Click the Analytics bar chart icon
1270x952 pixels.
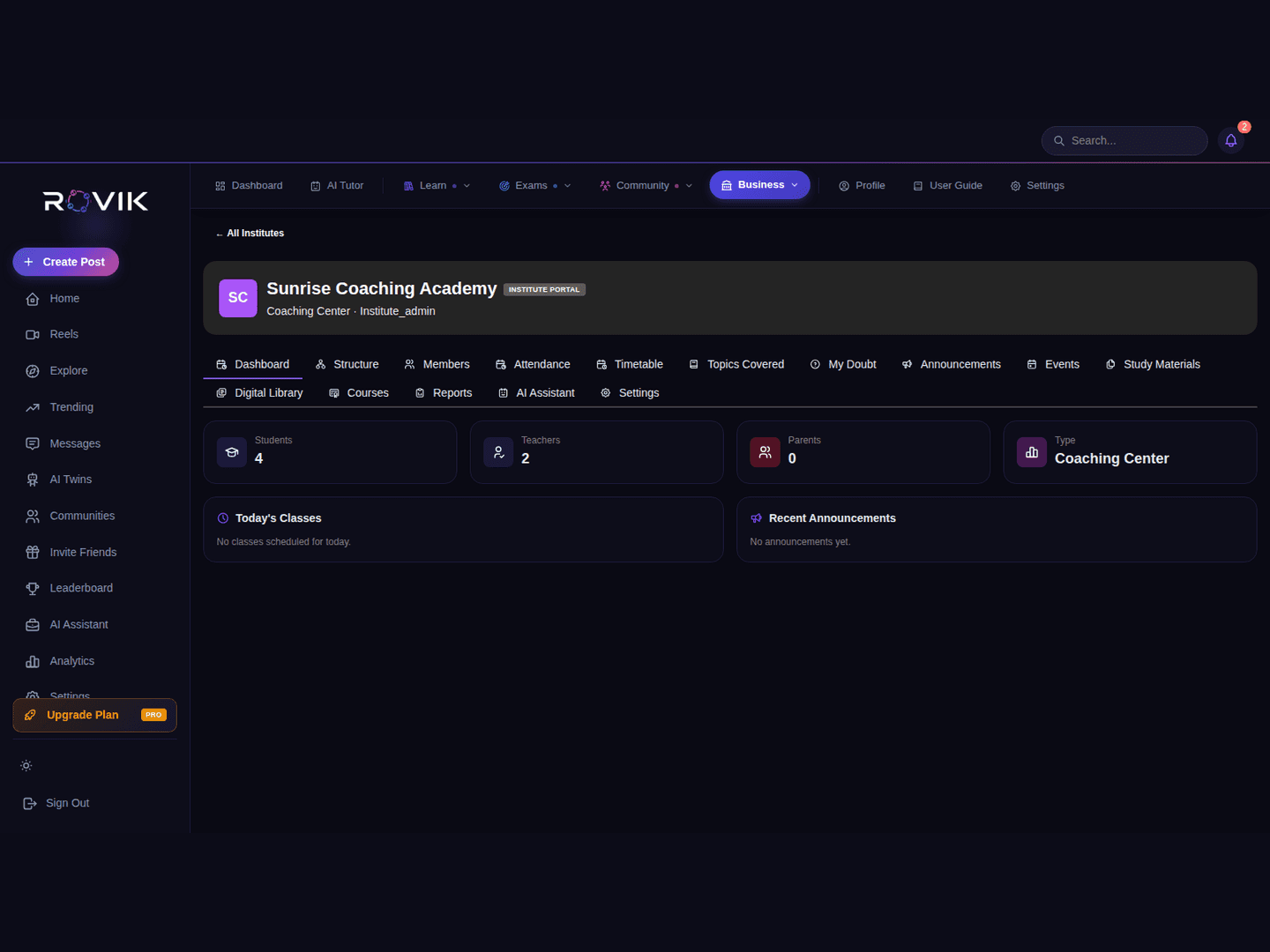(33, 661)
